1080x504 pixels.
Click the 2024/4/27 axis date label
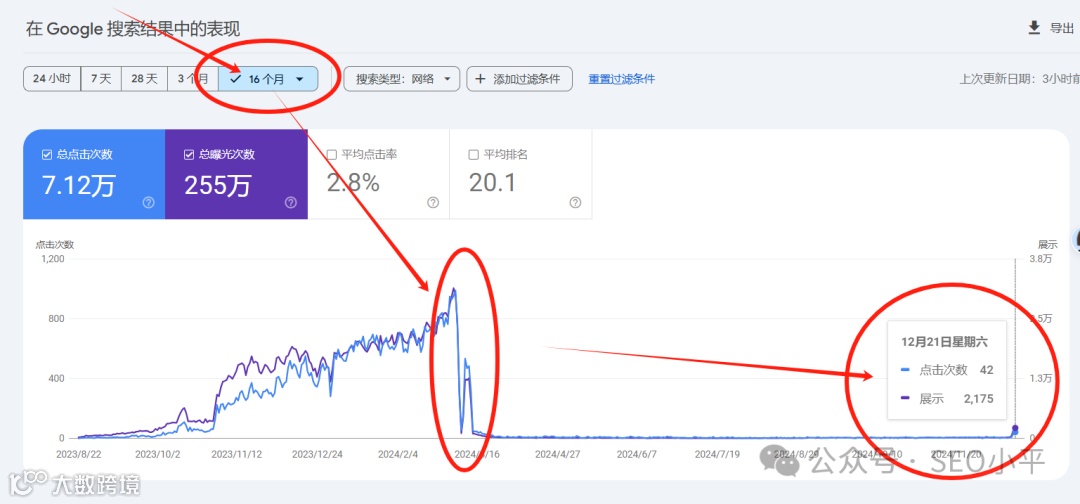(559, 454)
